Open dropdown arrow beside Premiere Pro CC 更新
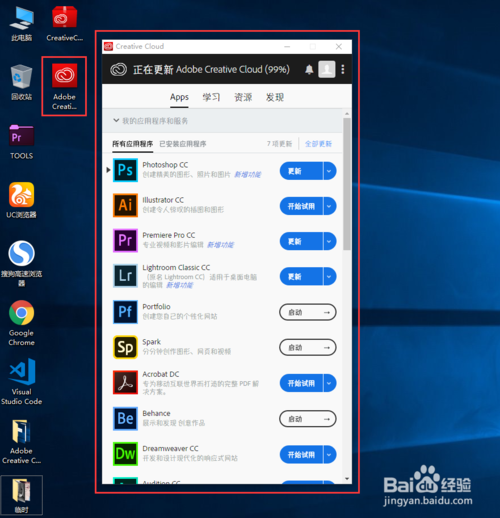500x518 pixels. (x=329, y=241)
